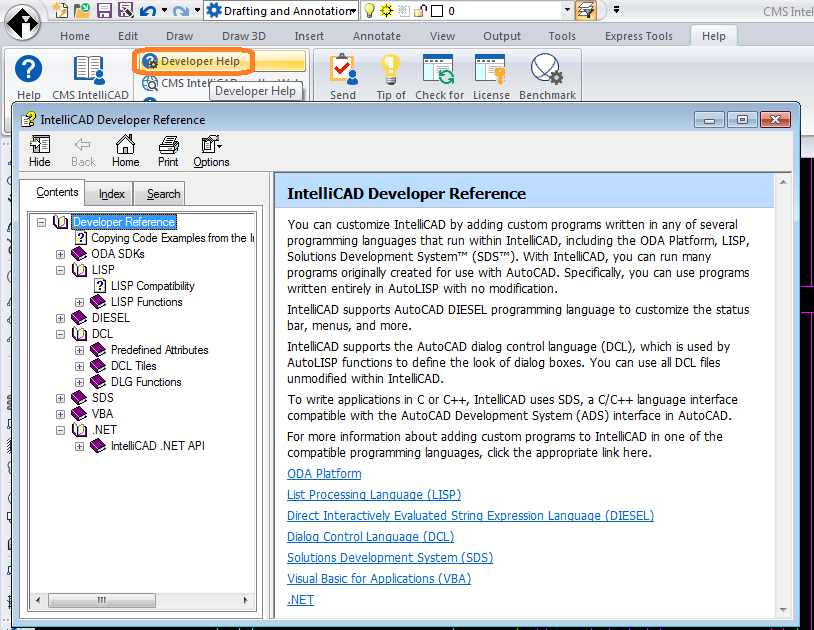Viewport: 814px width, 630px height.
Task: Click the New drawing icon in quick access toolbar
Action: 60,10
